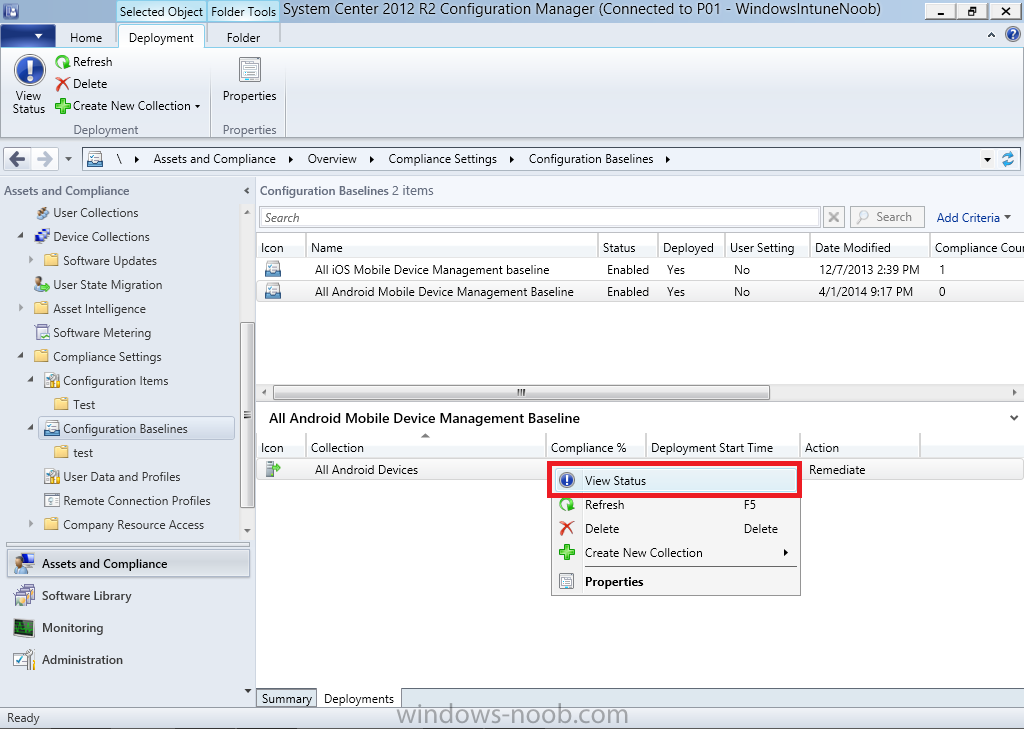Open the blue application menu button
Viewport: 1024px width, 729px height.
pos(27,36)
